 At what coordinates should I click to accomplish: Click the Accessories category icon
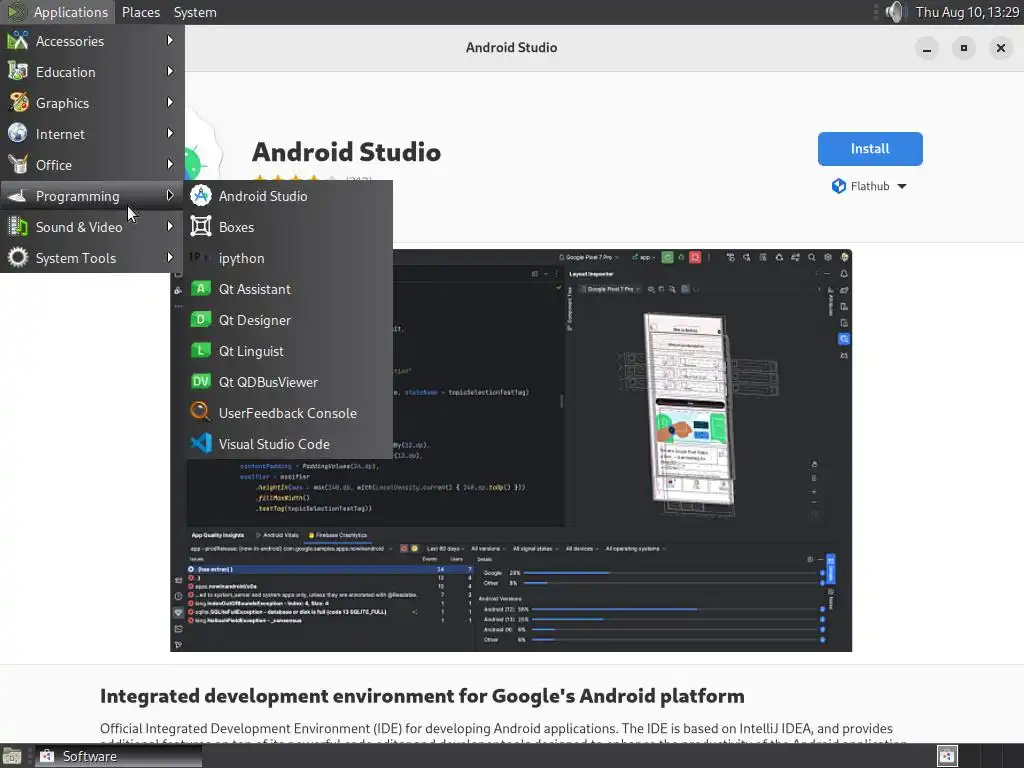(x=18, y=40)
